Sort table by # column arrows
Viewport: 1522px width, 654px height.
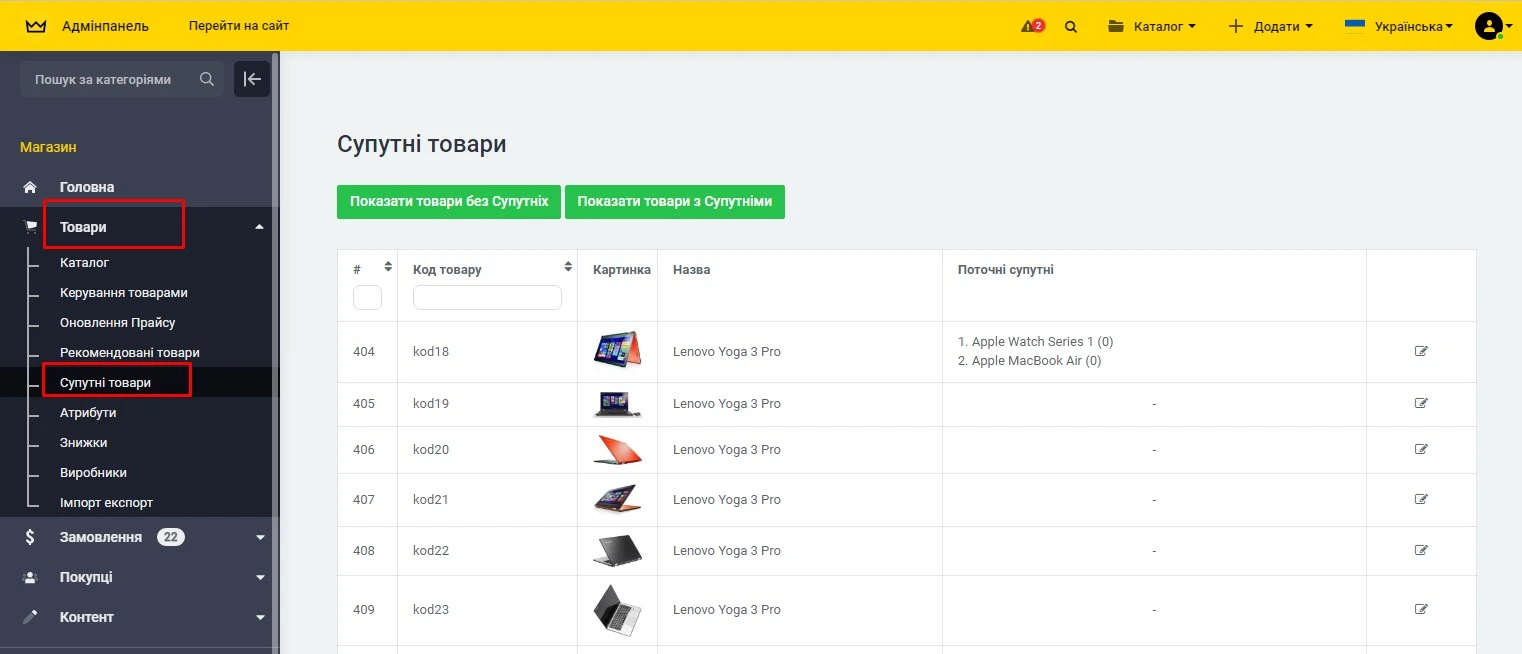388,267
